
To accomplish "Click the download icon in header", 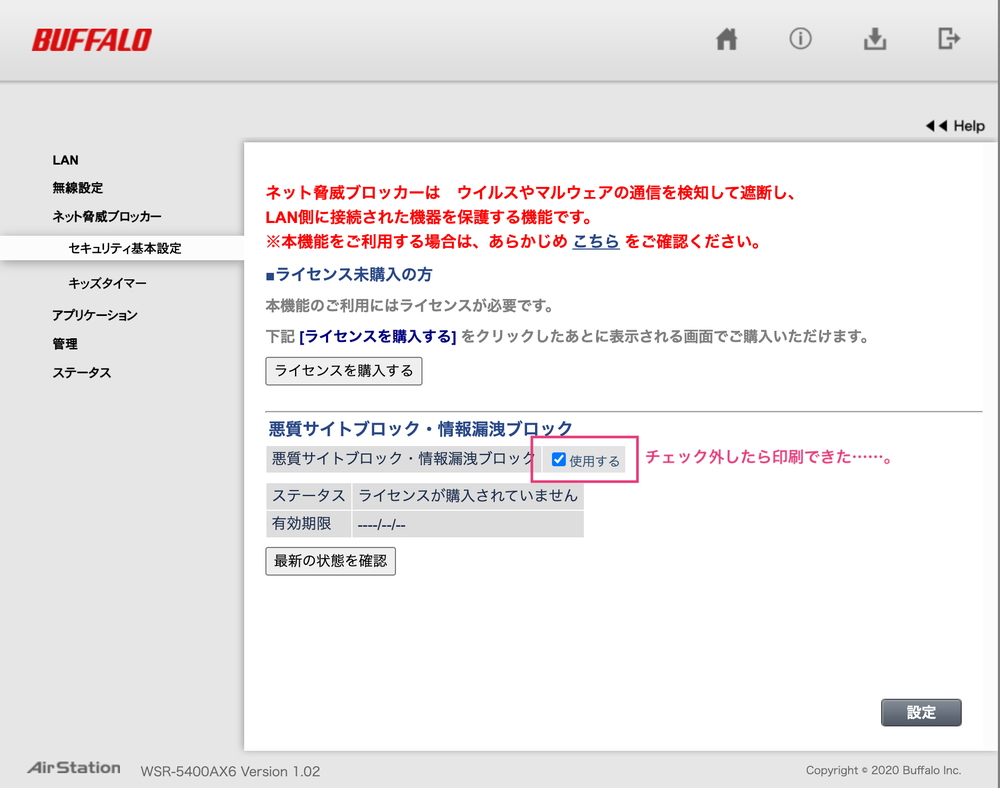I will tap(875, 39).
